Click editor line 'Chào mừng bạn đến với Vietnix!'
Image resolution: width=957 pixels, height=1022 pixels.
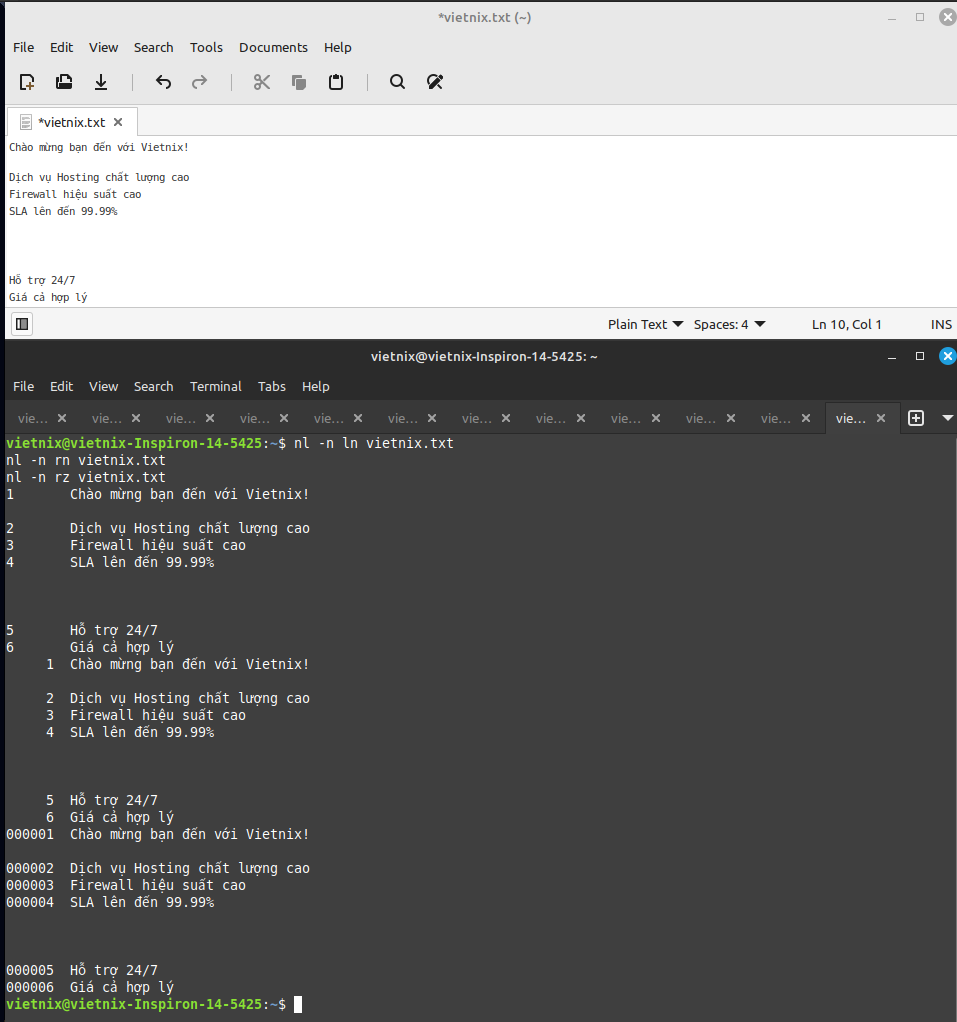coord(99,147)
